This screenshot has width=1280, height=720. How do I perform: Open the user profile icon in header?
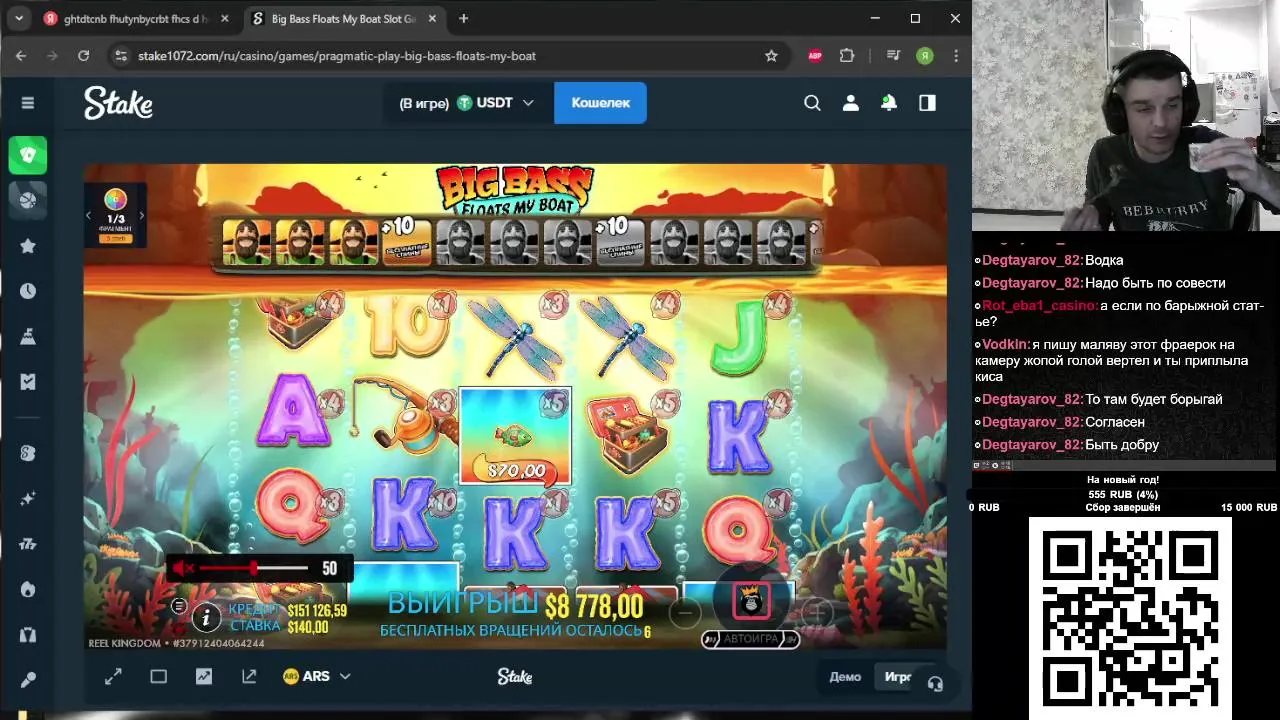tap(851, 103)
